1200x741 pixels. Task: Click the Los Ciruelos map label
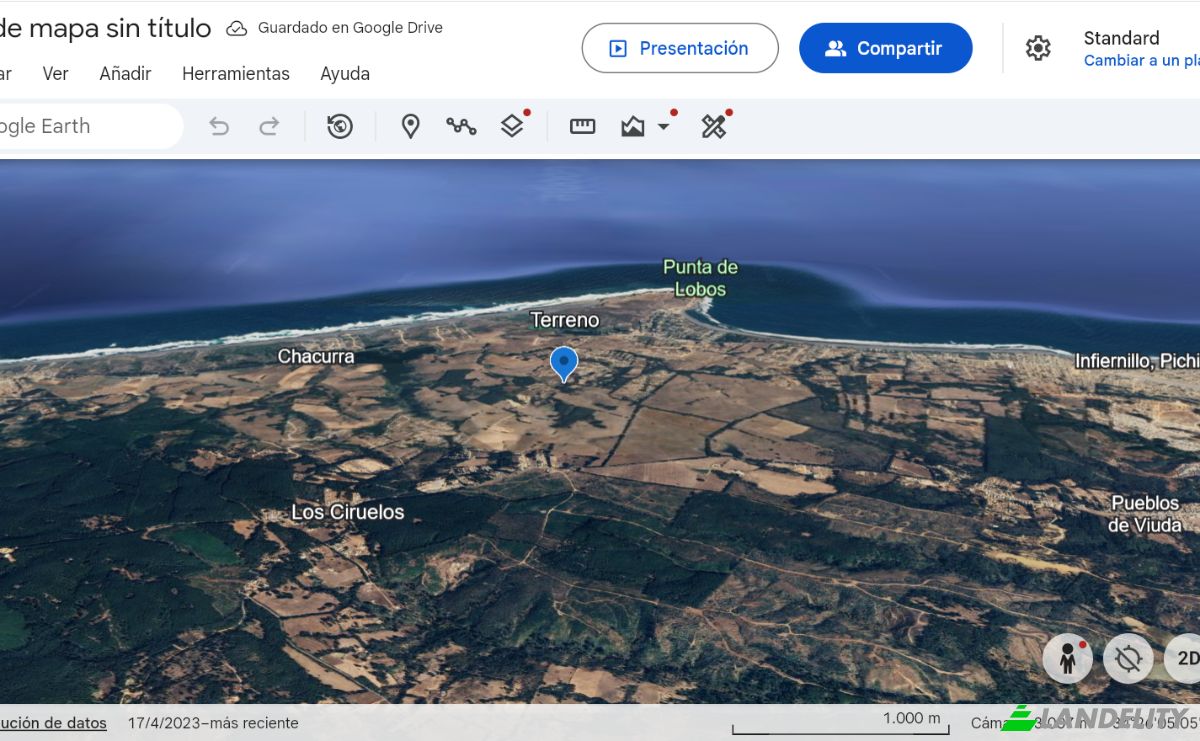point(348,512)
